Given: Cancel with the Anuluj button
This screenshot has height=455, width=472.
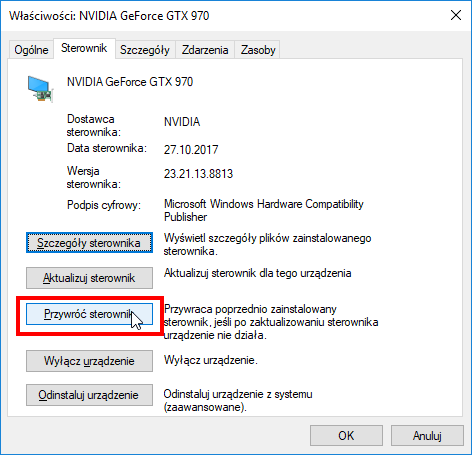Looking at the screenshot, I should 427,435.
